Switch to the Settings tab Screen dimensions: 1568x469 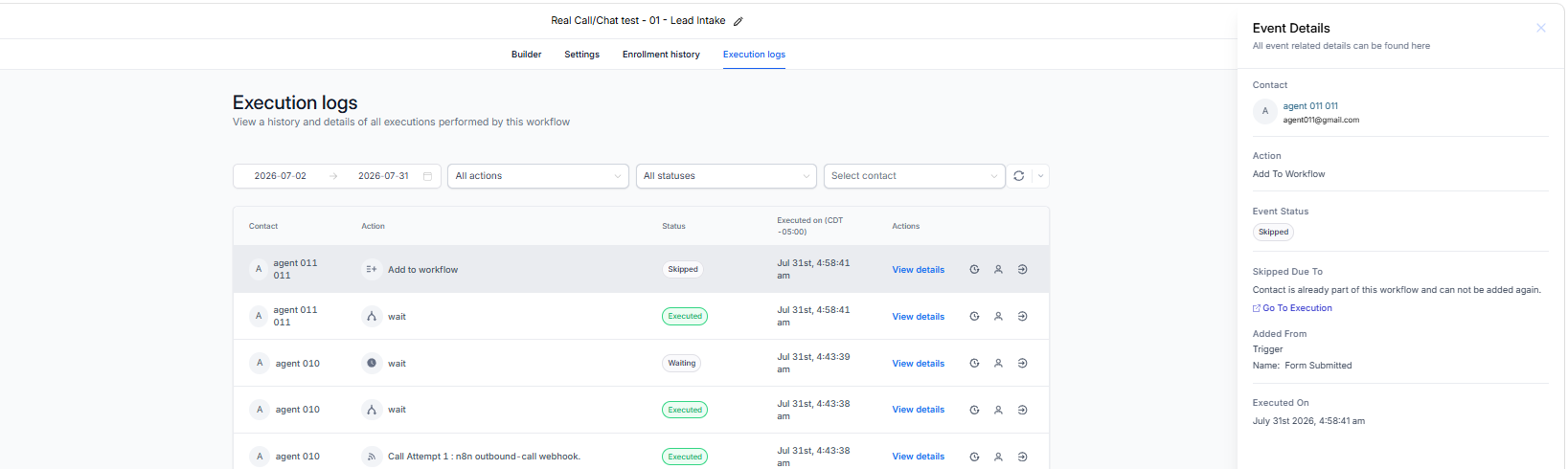tap(581, 55)
